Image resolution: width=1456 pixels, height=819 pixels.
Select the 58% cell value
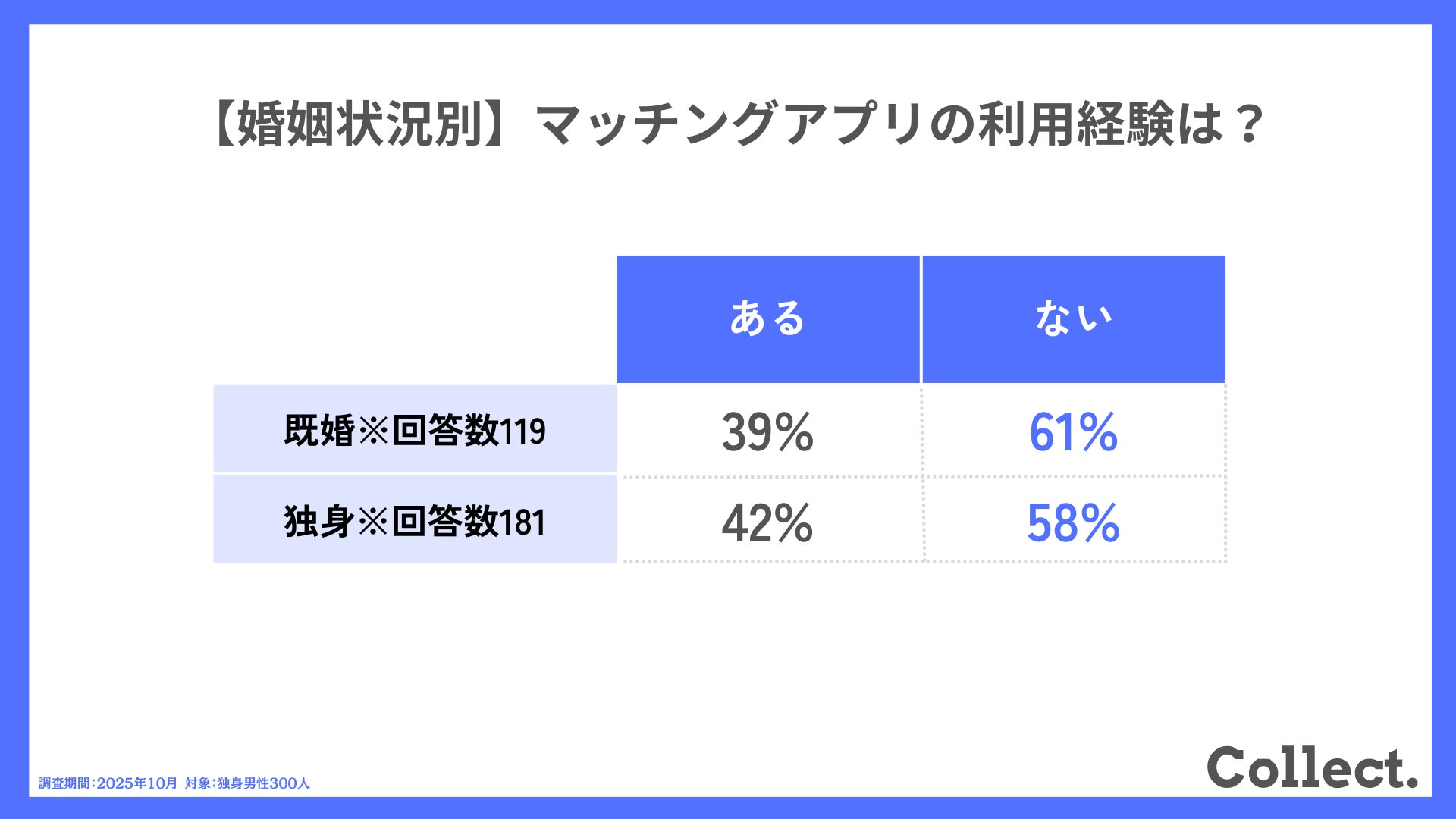(1073, 523)
